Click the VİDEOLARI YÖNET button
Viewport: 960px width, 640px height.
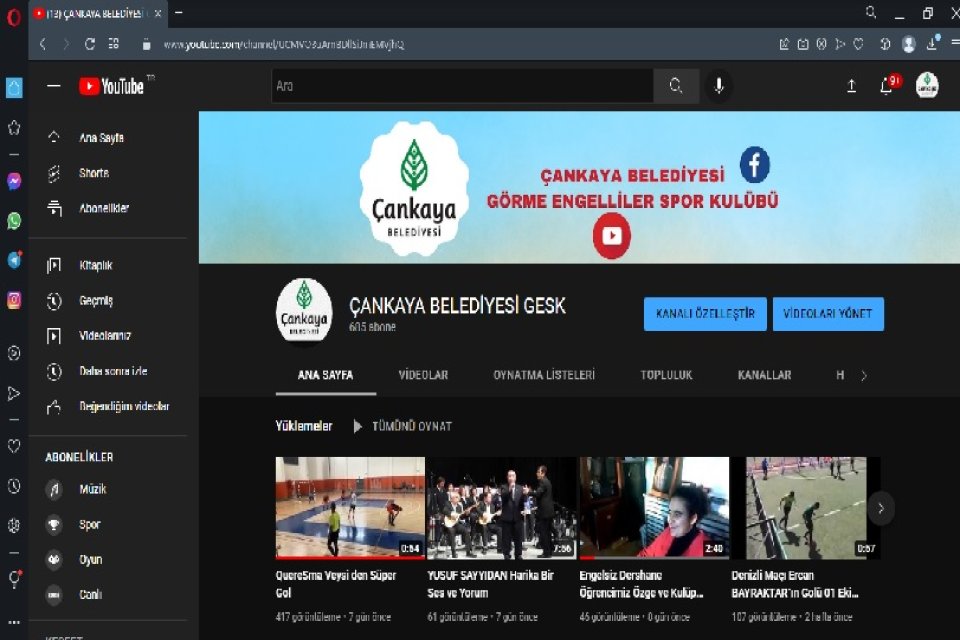pyautogui.click(x=828, y=314)
